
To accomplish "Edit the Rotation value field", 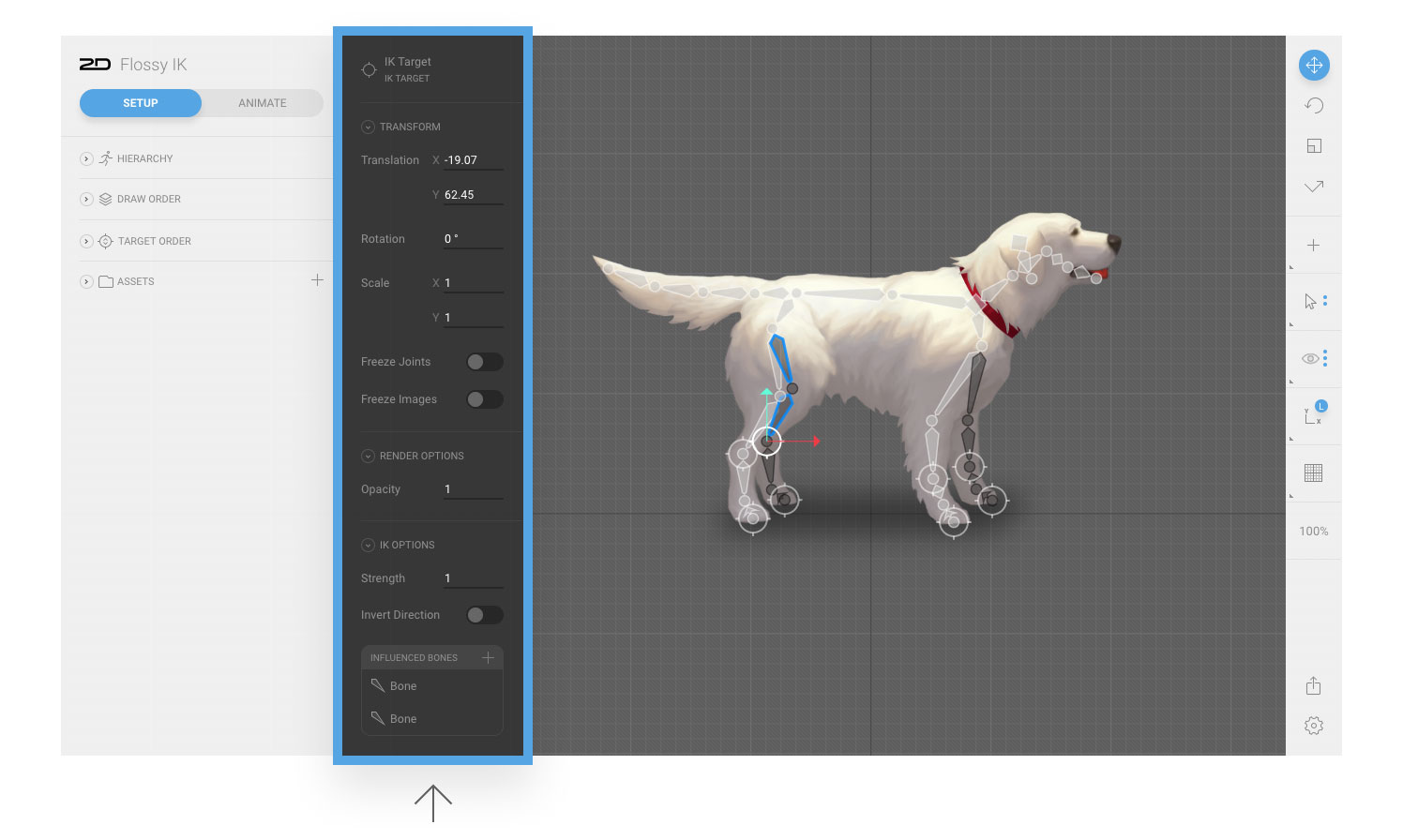I will pyautogui.click(x=474, y=239).
